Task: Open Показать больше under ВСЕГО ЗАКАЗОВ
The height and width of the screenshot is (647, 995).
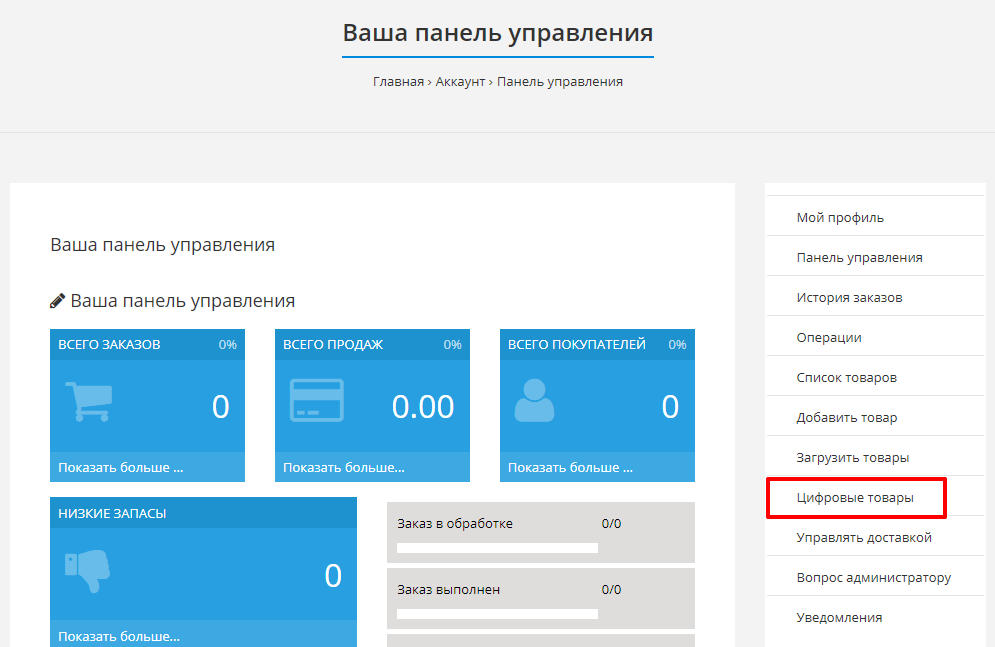Action: [121, 467]
